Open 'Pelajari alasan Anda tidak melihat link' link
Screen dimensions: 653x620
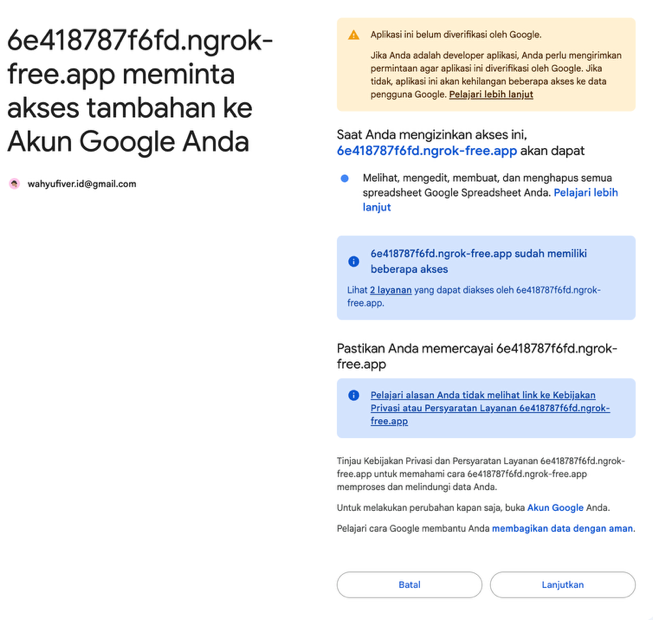[x=490, y=408]
